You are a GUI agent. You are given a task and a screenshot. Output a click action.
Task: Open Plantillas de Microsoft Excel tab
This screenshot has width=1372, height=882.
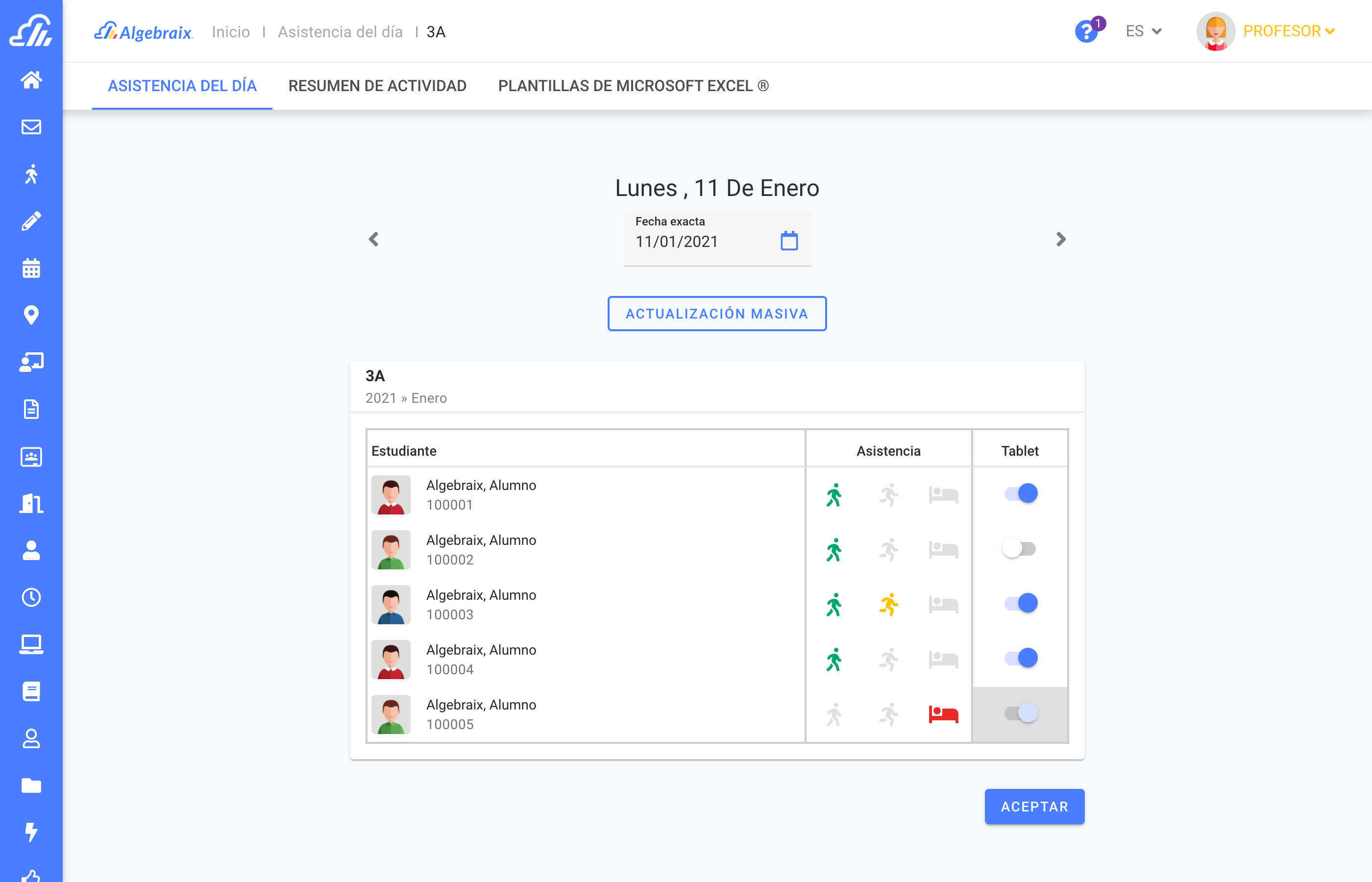tap(633, 86)
